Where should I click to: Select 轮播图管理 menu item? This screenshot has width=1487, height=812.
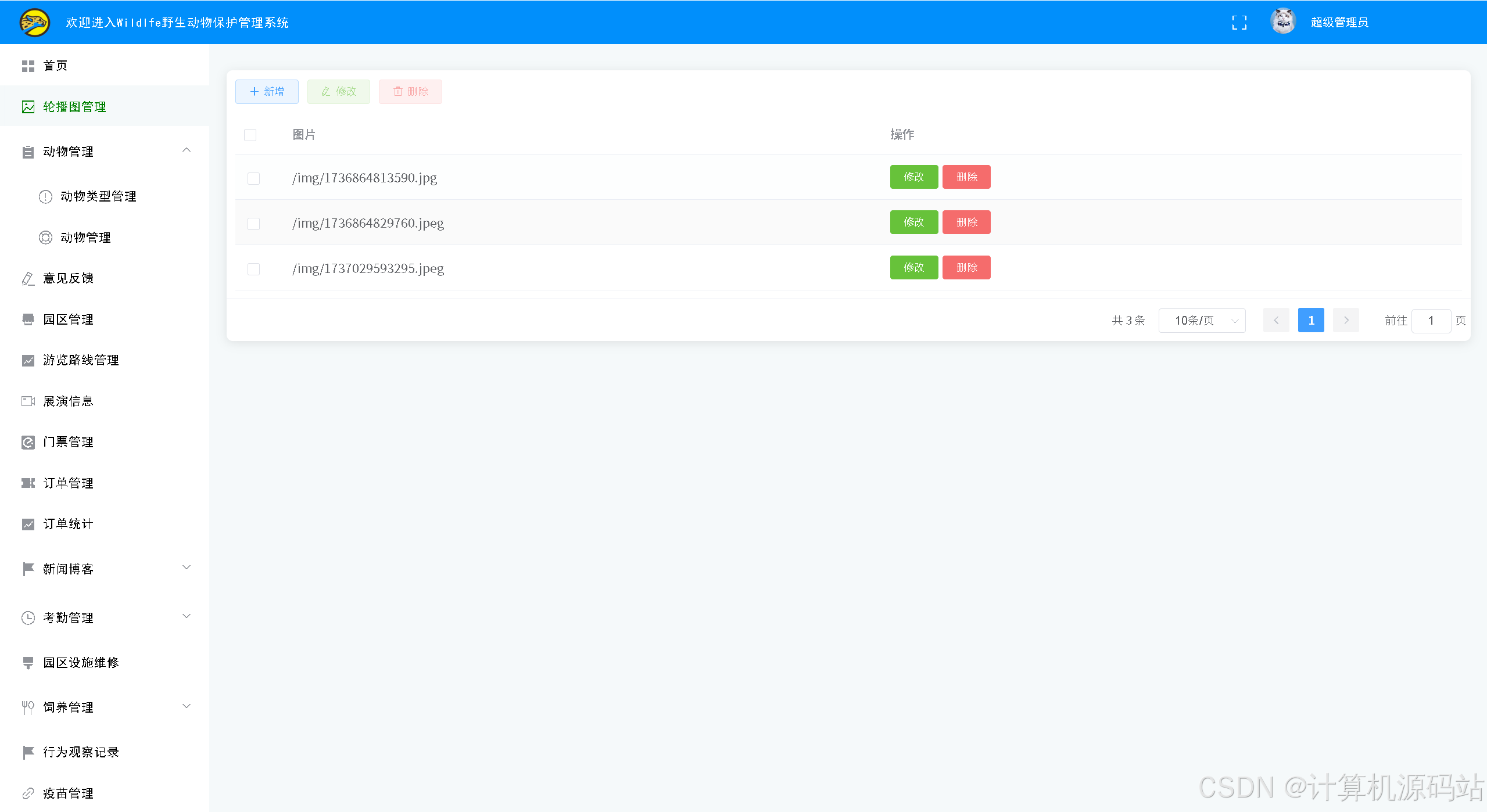click(x=105, y=107)
